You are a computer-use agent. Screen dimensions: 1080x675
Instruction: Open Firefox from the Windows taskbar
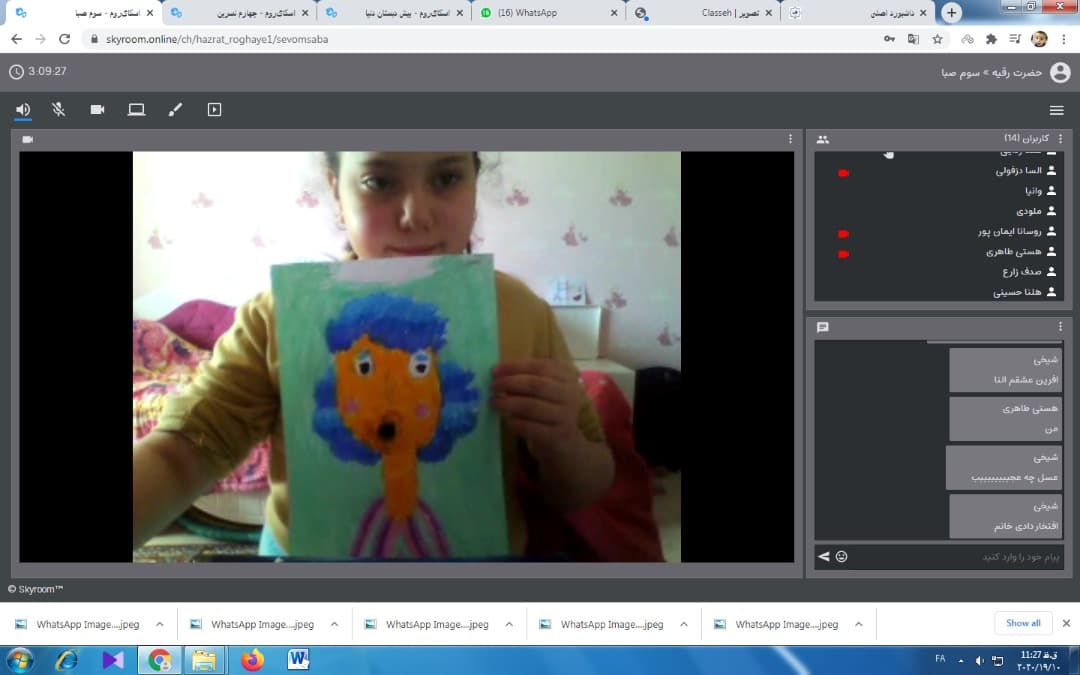tap(252, 660)
